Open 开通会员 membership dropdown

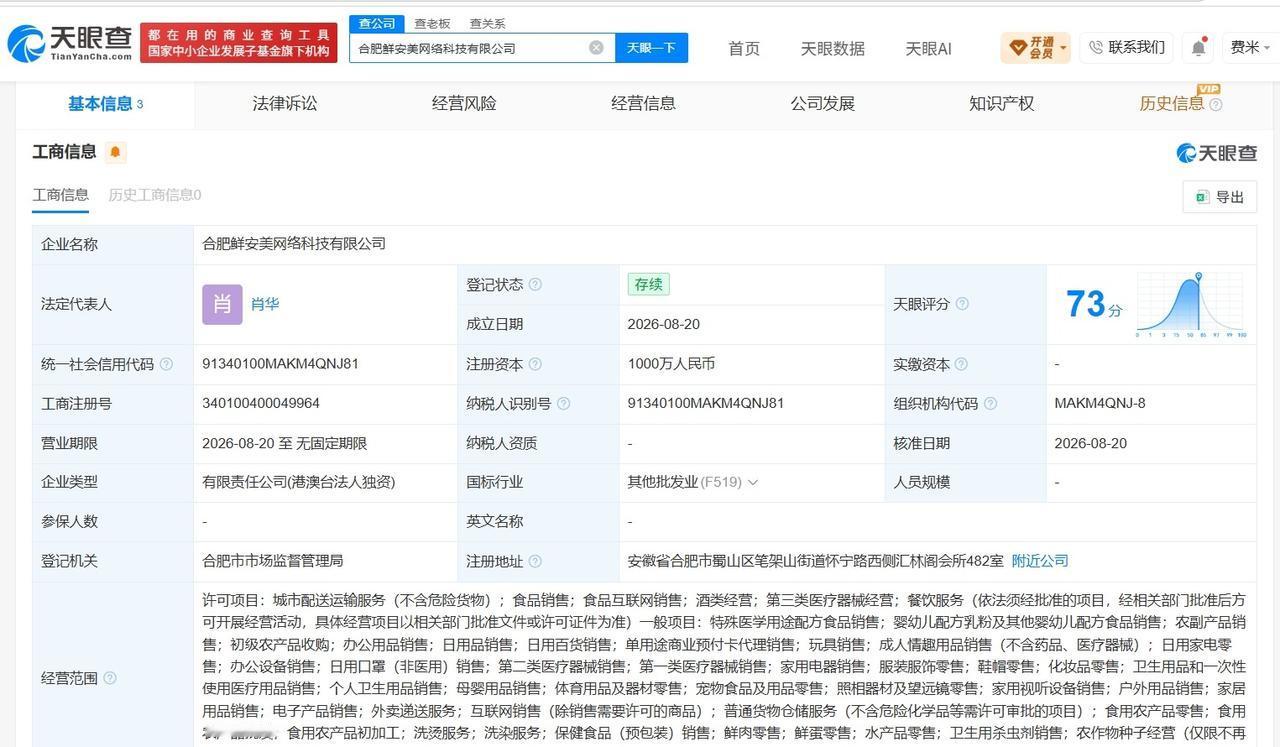(x=1035, y=47)
